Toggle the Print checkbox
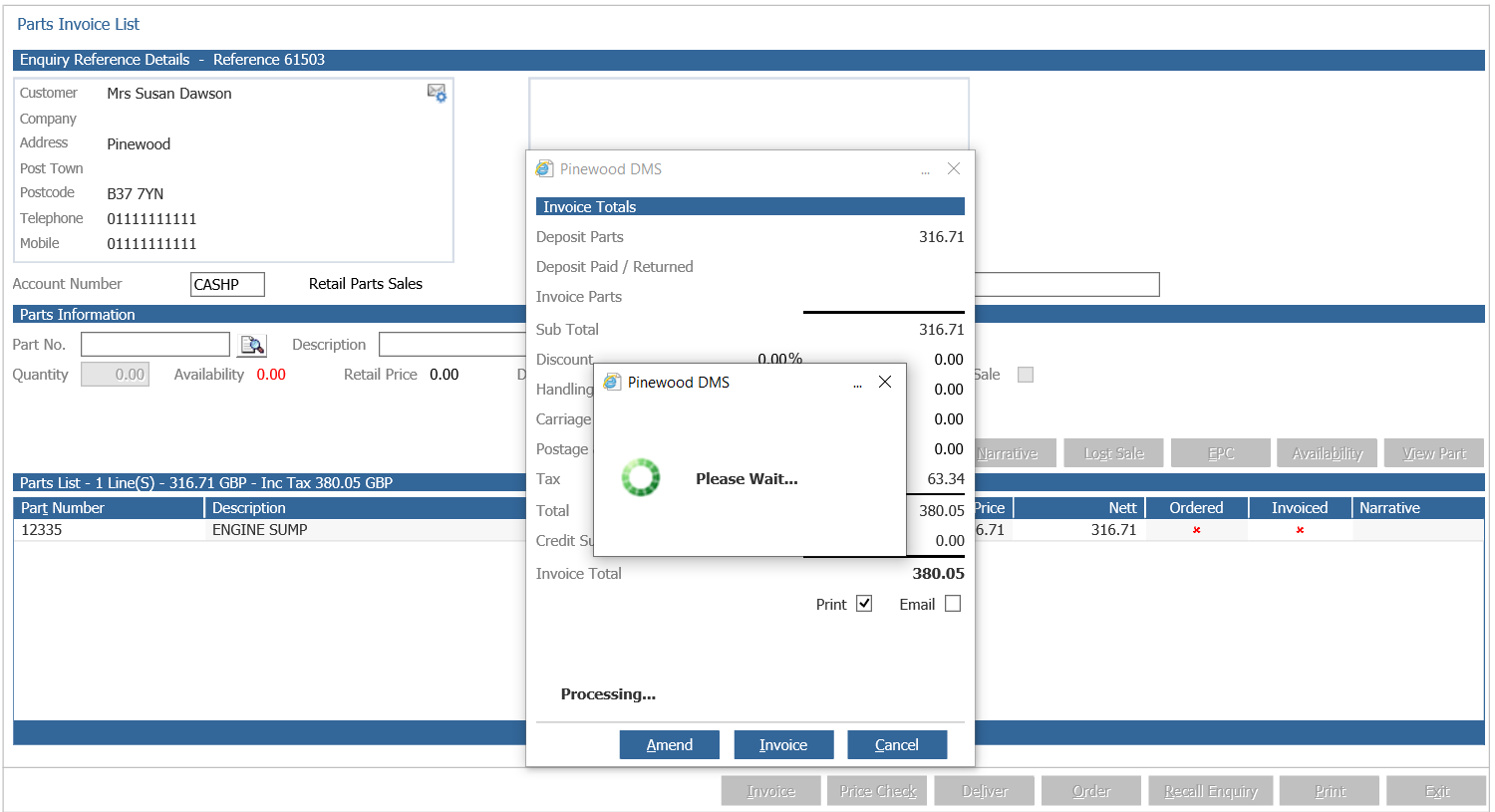 (x=864, y=604)
